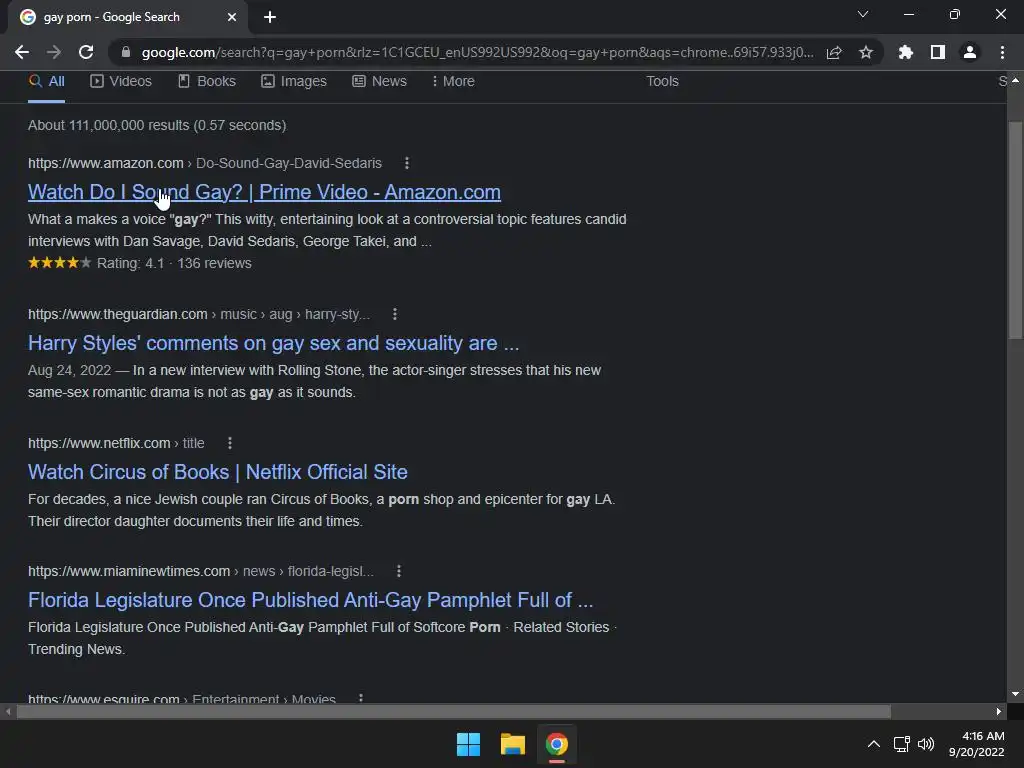Open the Windows Start menu
This screenshot has height=768, width=1024.
468,744
